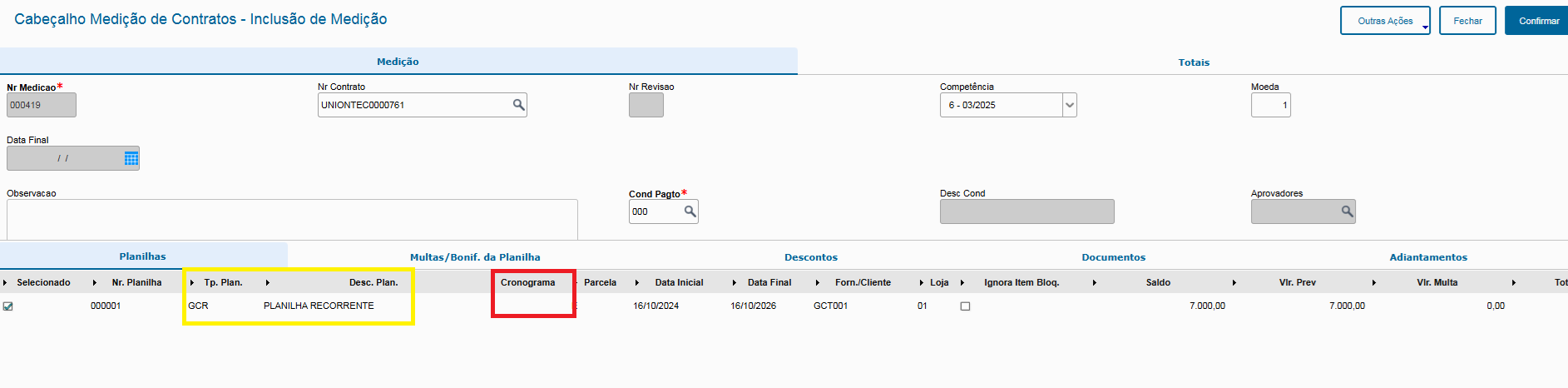Click the Parcela column header

[x=600, y=283]
